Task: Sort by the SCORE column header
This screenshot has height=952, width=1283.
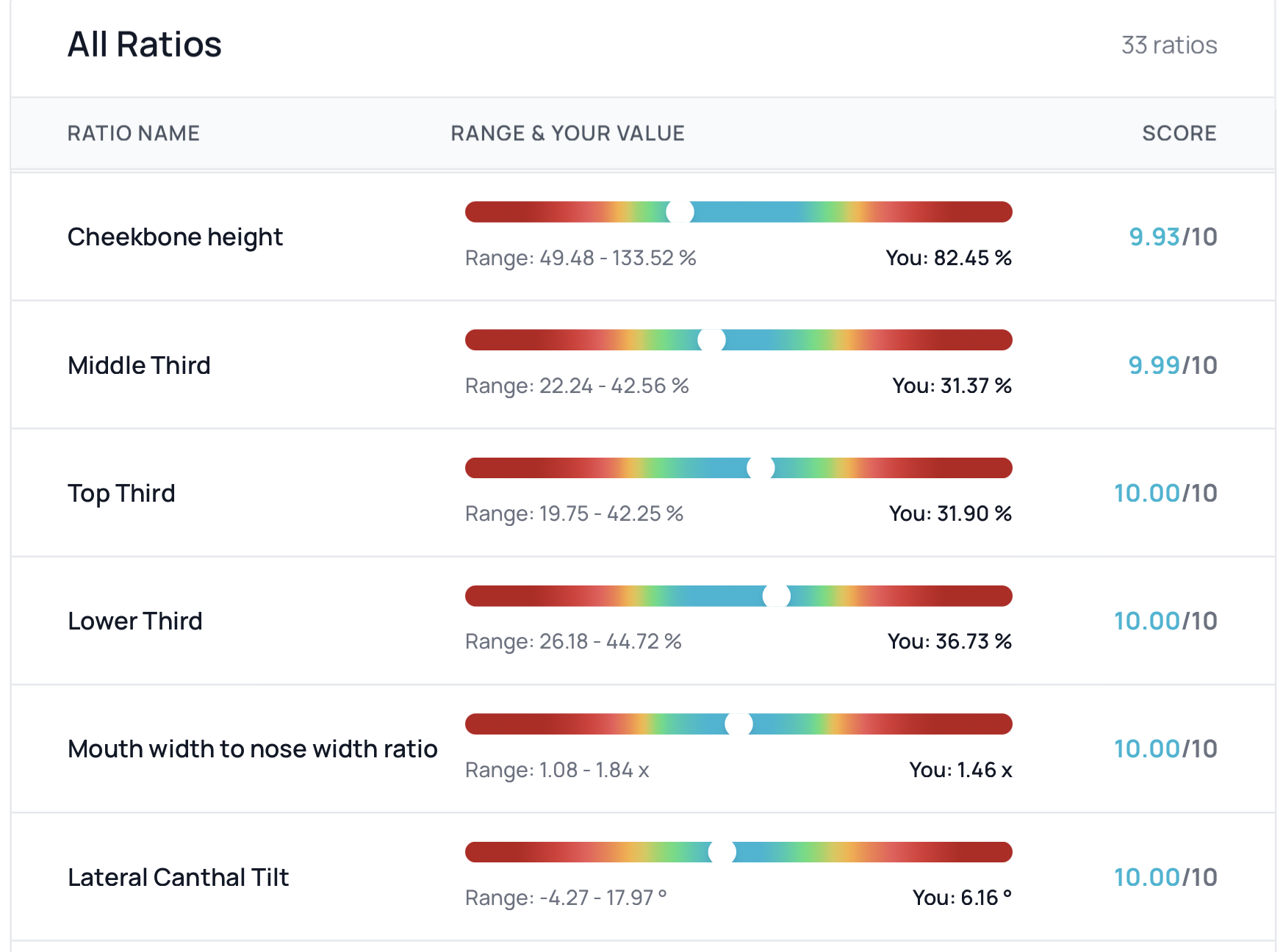Action: click(1179, 133)
